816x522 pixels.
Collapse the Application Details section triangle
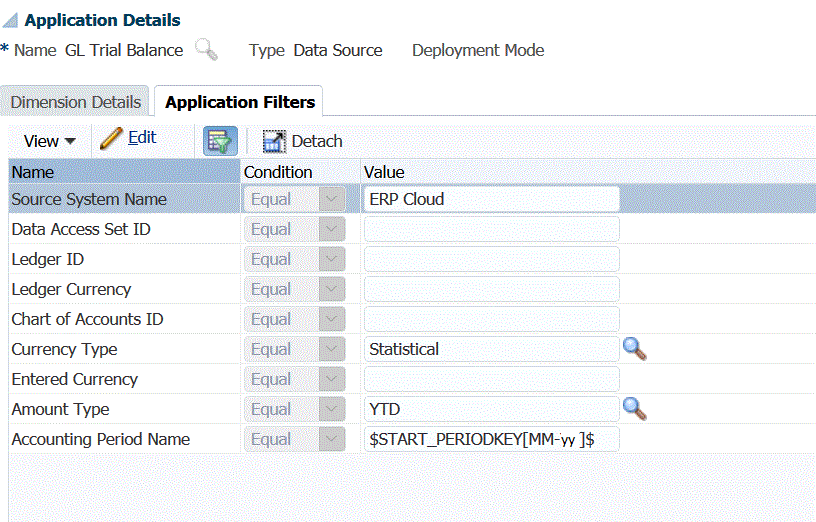pyautogui.click(x=10, y=21)
